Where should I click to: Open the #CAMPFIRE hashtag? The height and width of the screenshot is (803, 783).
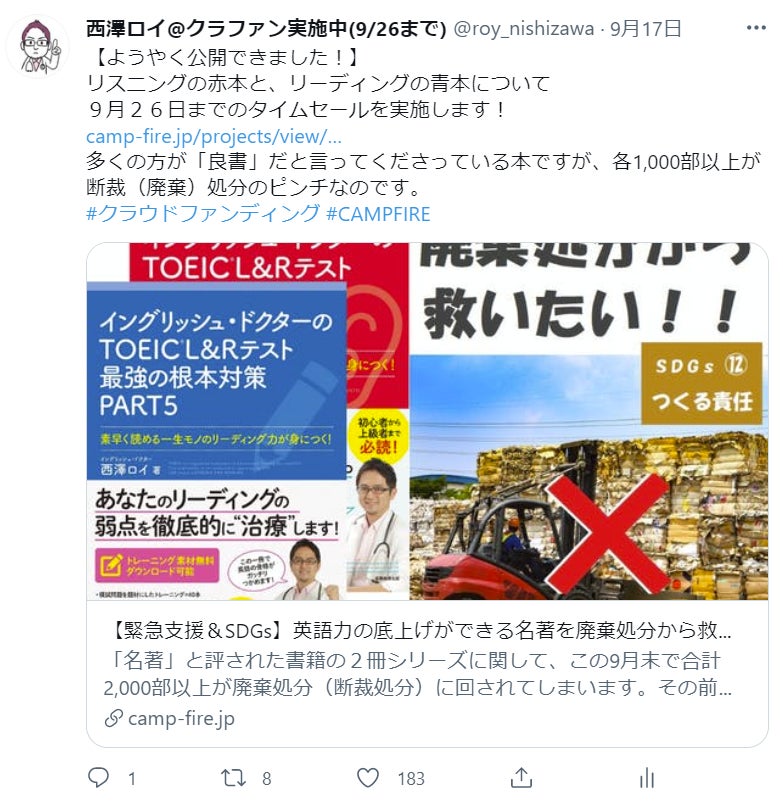click(x=378, y=214)
